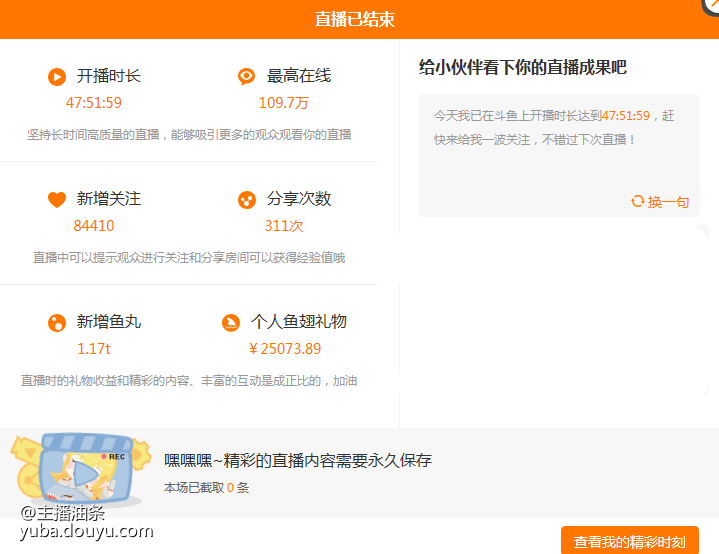Click the text 嘿嘿嘿~精彩的直播内容需要永久保存
This screenshot has height=554, width=719.
[298, 460]
